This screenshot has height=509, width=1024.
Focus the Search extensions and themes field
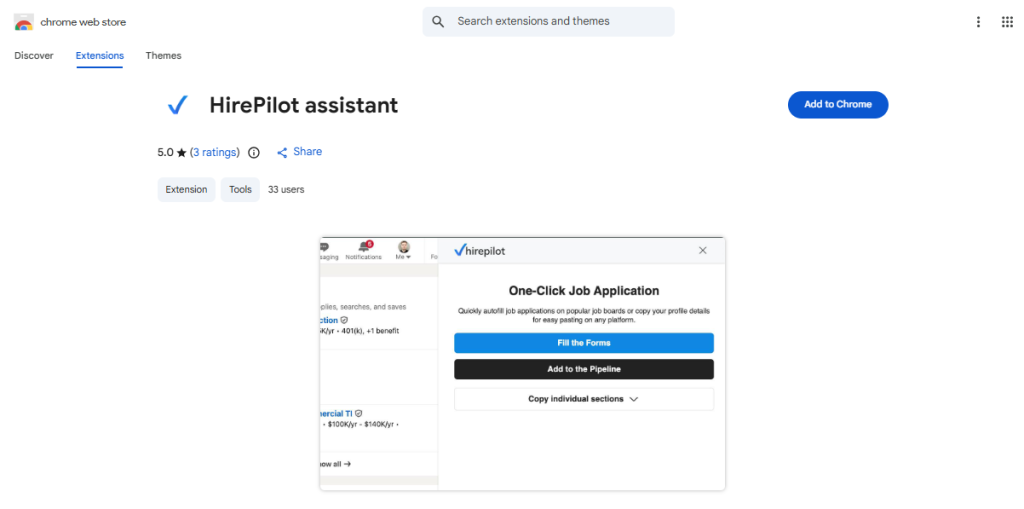pos(549,22)
